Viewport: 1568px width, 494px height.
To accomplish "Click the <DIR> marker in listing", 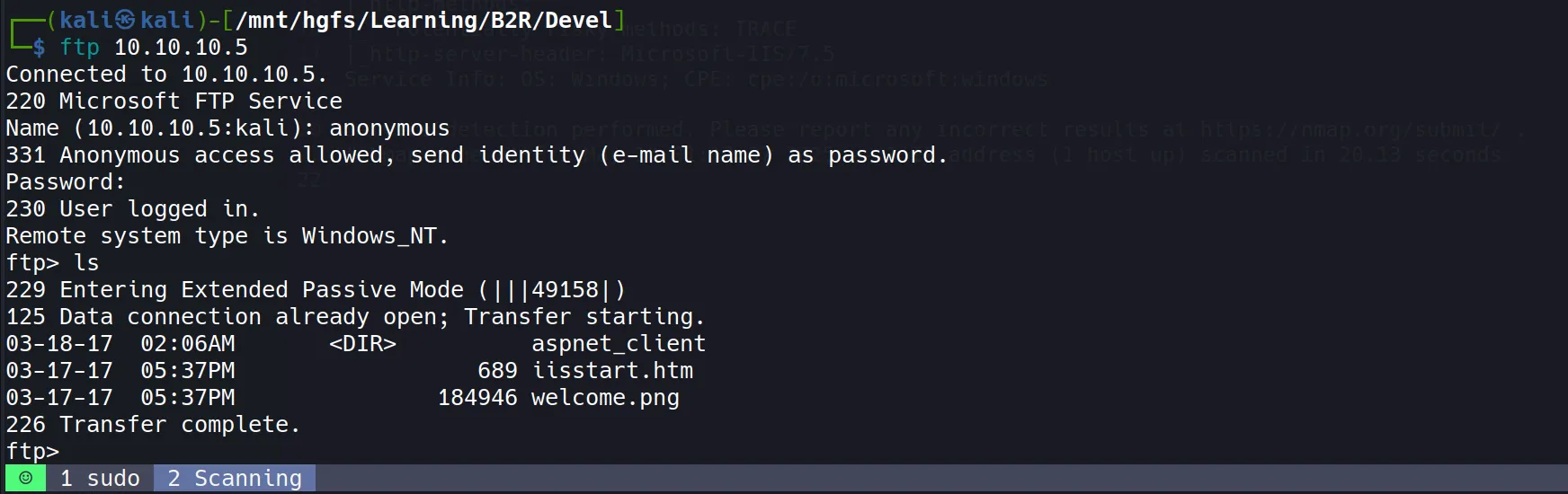I will pos(362,343).
